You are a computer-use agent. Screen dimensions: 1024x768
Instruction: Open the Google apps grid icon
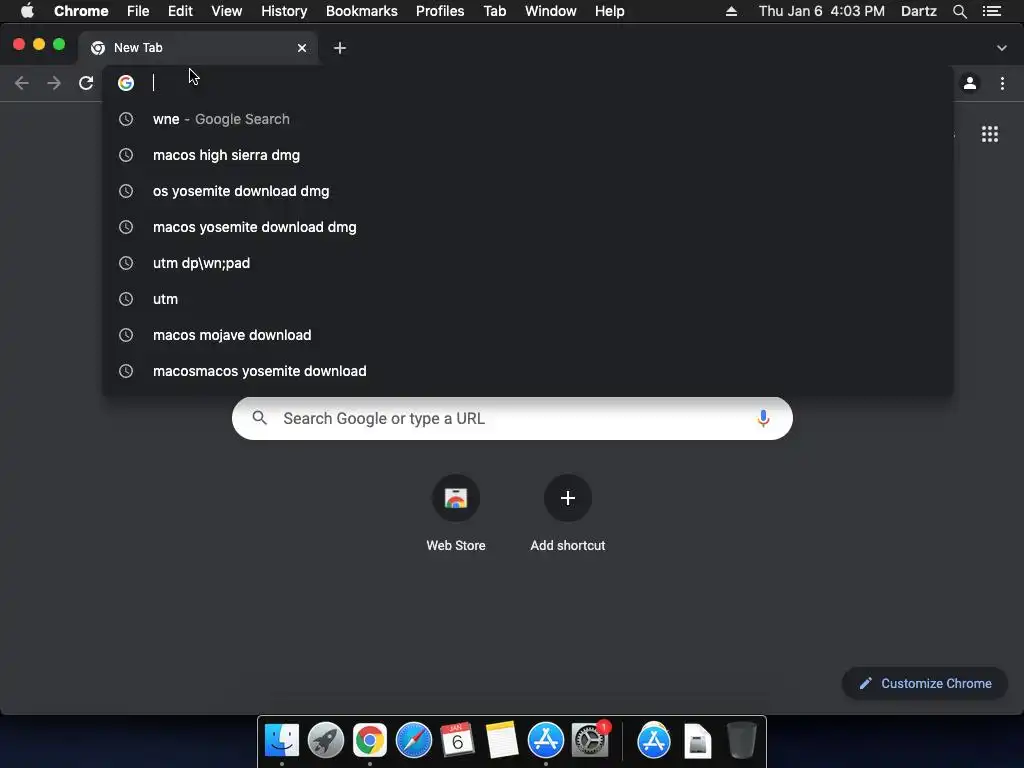pos(990,134)
